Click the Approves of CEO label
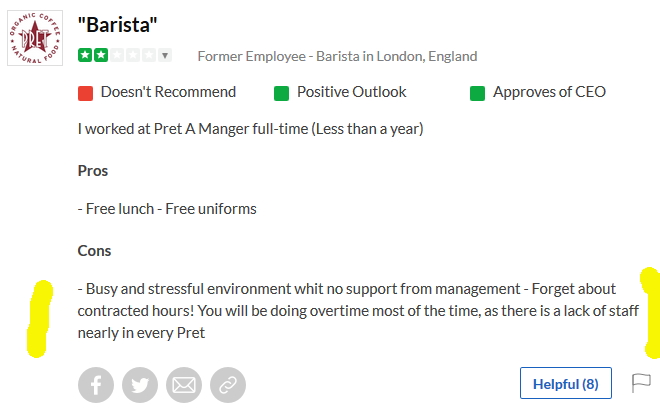The image size is (660, 416). tap(549, 92)
